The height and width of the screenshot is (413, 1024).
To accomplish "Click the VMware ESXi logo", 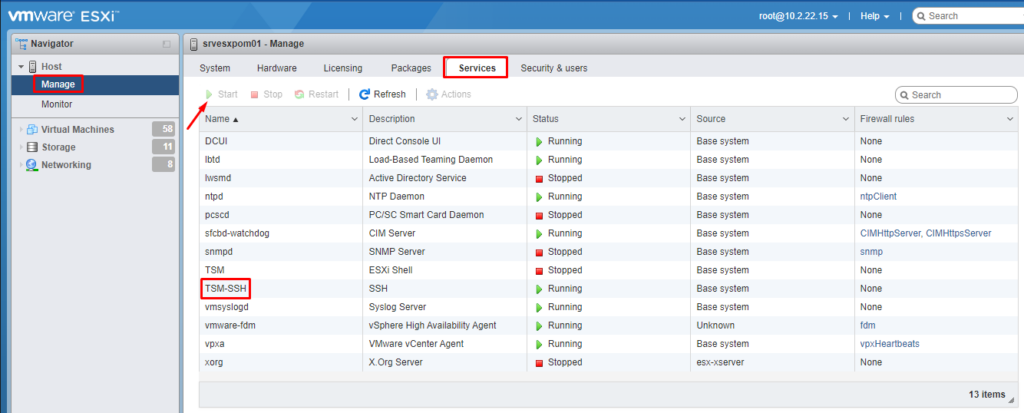I will click(63, 16).
